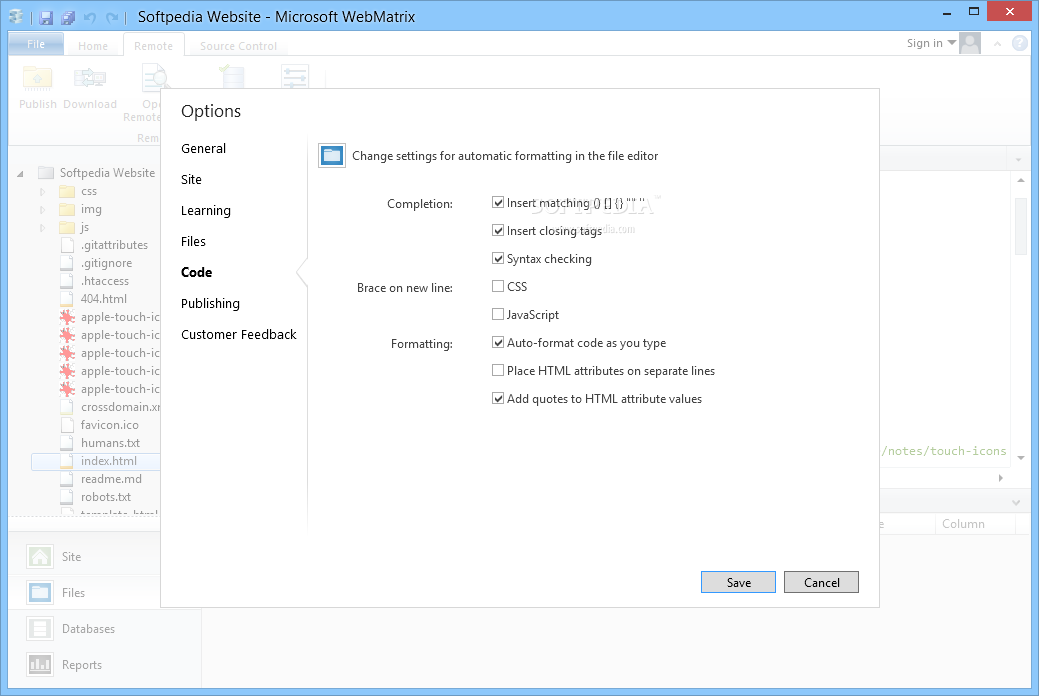Select Customer Feedback options category
Viewport: 1039px width, 696px height.
pos(239,335)
